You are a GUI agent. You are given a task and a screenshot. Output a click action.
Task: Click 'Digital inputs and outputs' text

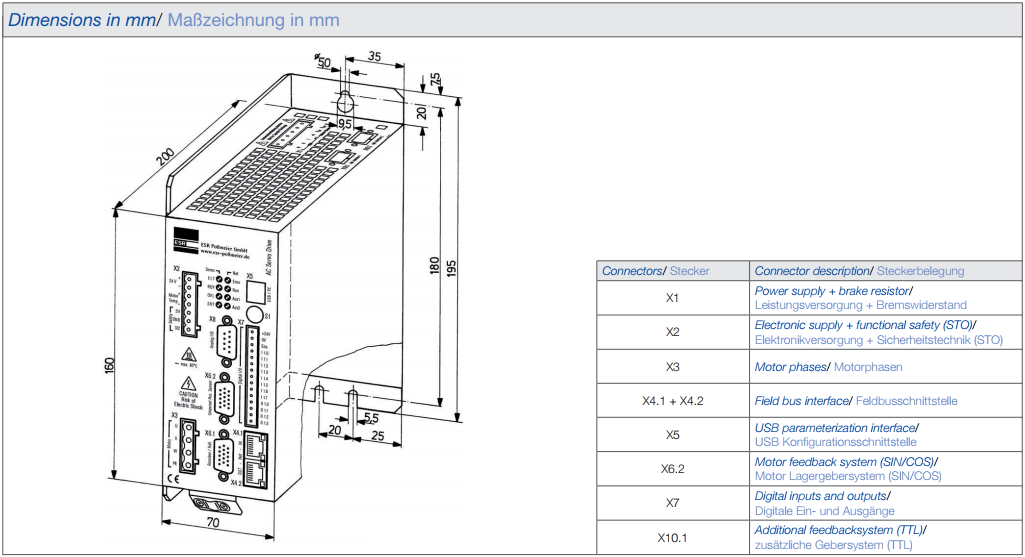(x=820, y=496)
